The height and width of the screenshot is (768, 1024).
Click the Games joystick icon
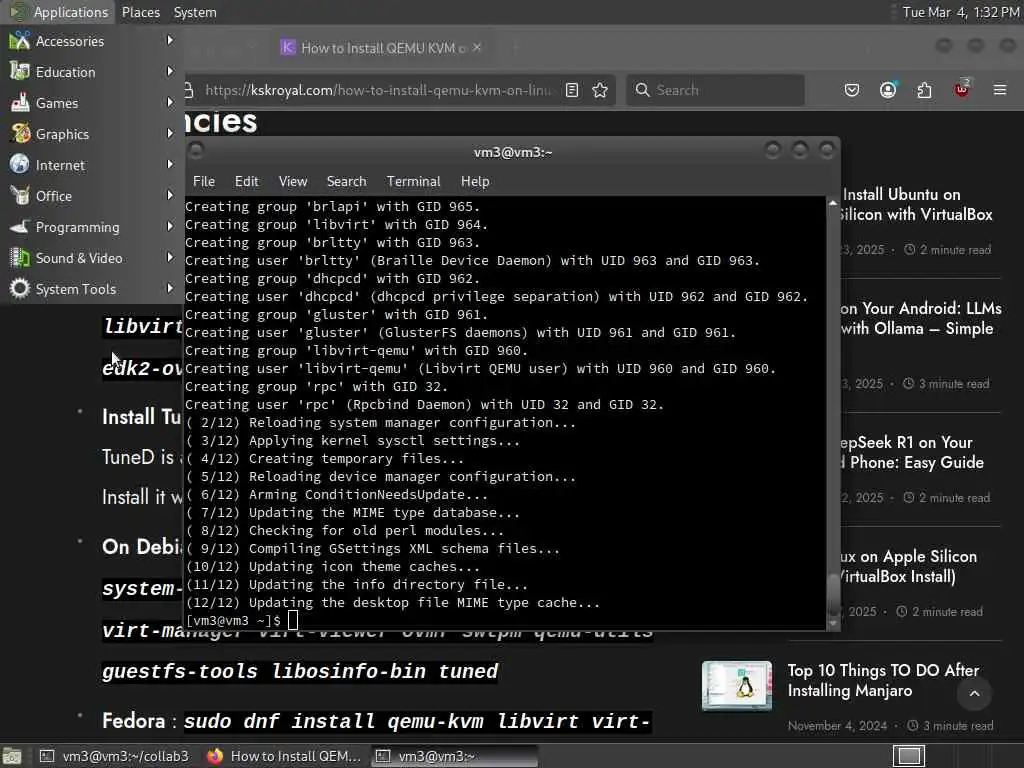coord(20,103)
